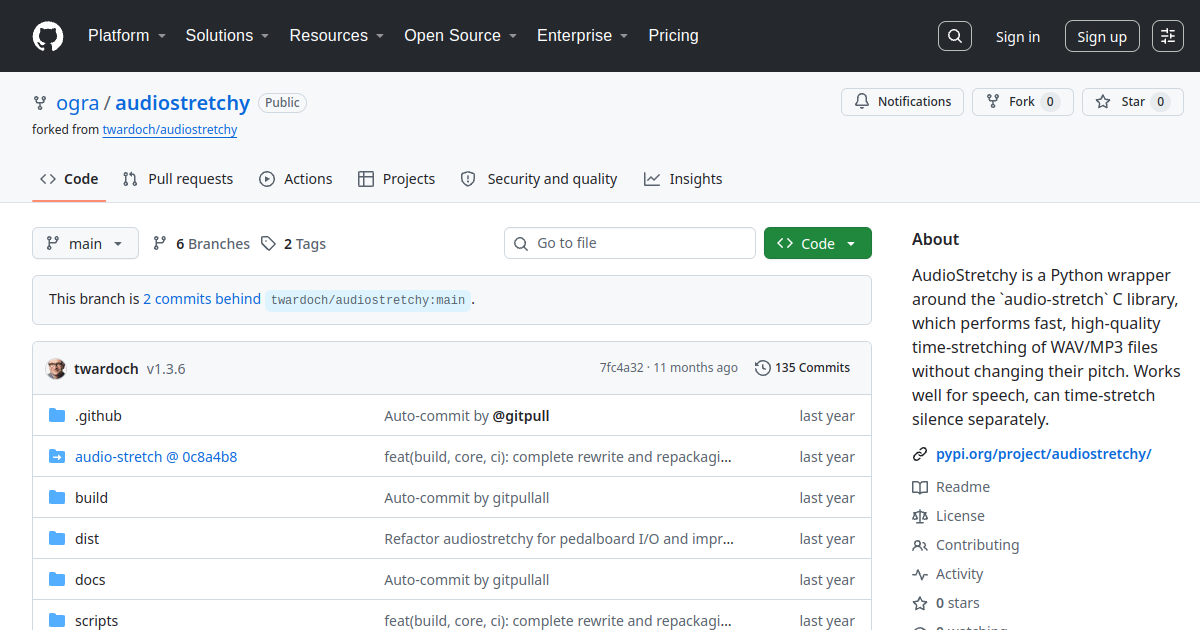Click the Sign in link

click(x=1017, y=37)
